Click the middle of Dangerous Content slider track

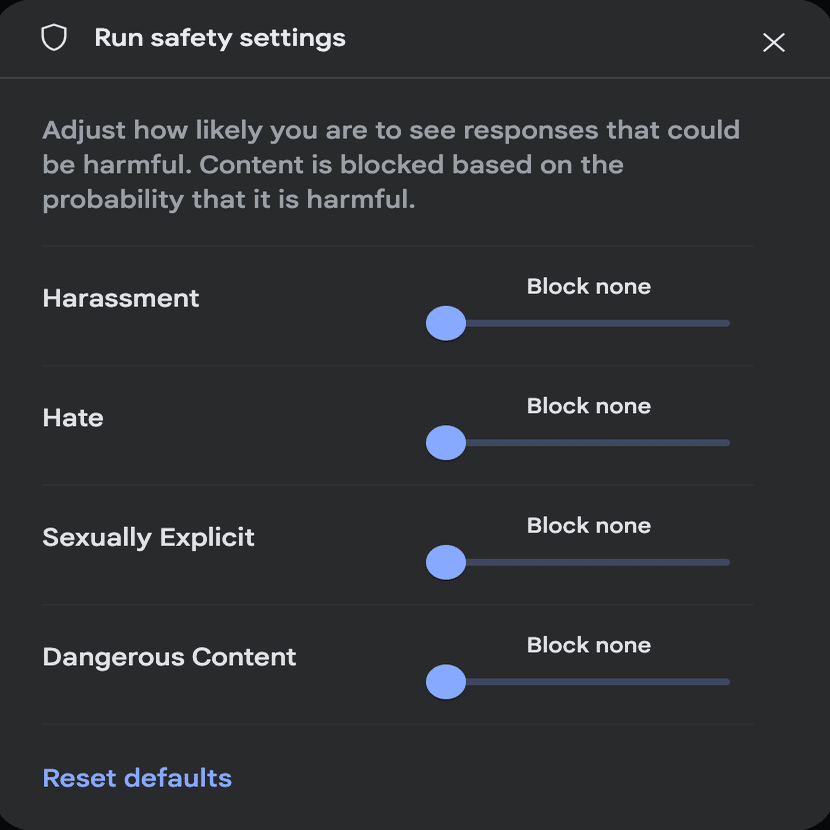(578, 682)
